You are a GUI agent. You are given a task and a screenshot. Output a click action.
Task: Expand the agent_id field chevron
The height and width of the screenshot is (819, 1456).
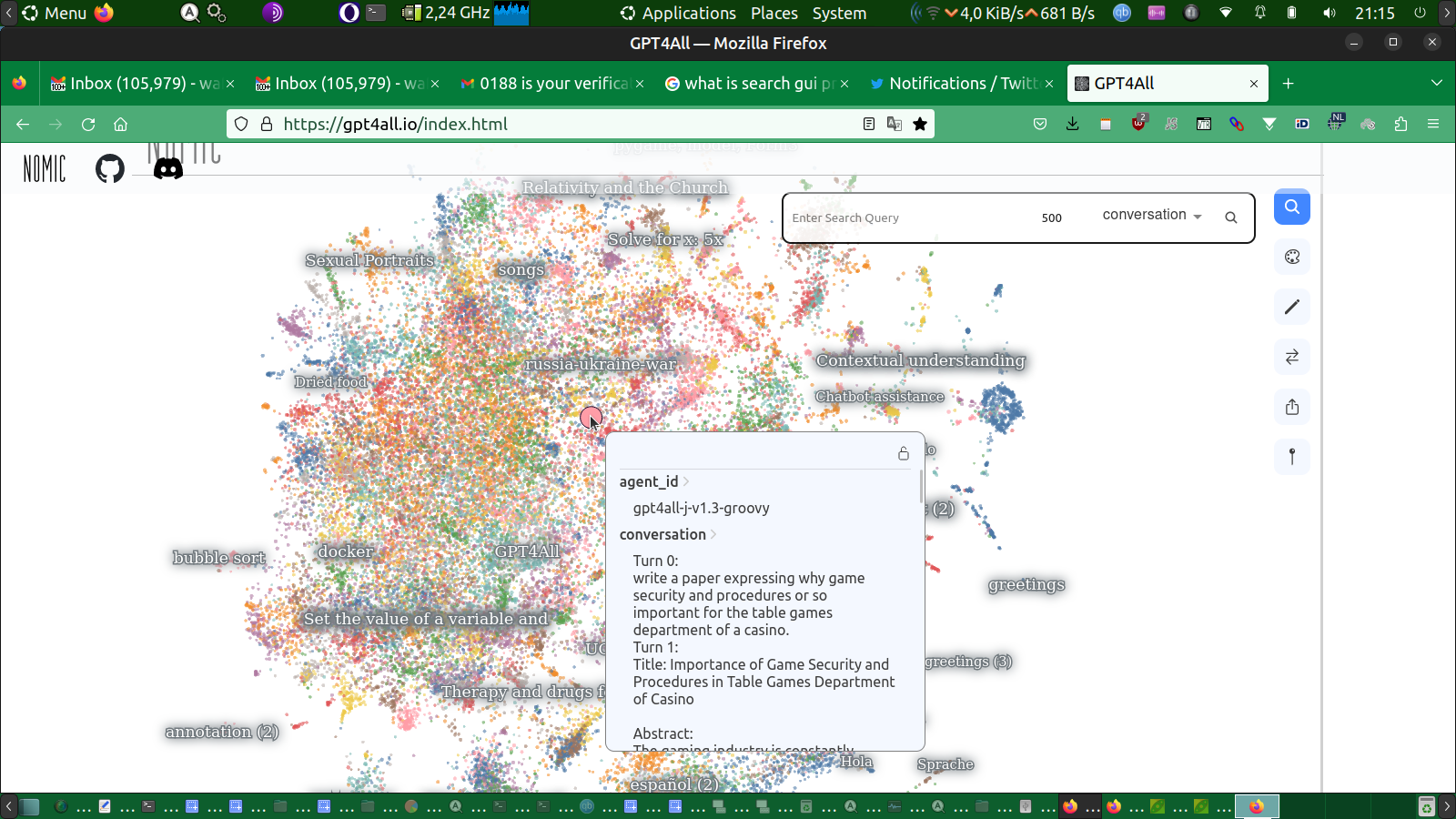click(686, 481)
